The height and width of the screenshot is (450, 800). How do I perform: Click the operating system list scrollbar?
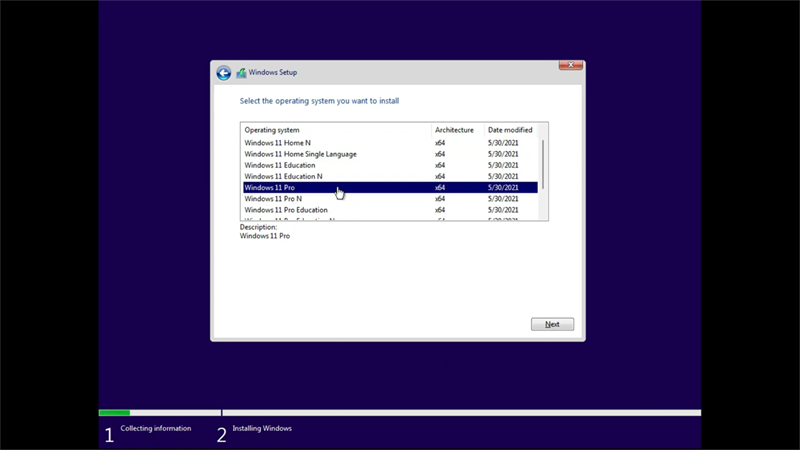pos(543,165)
